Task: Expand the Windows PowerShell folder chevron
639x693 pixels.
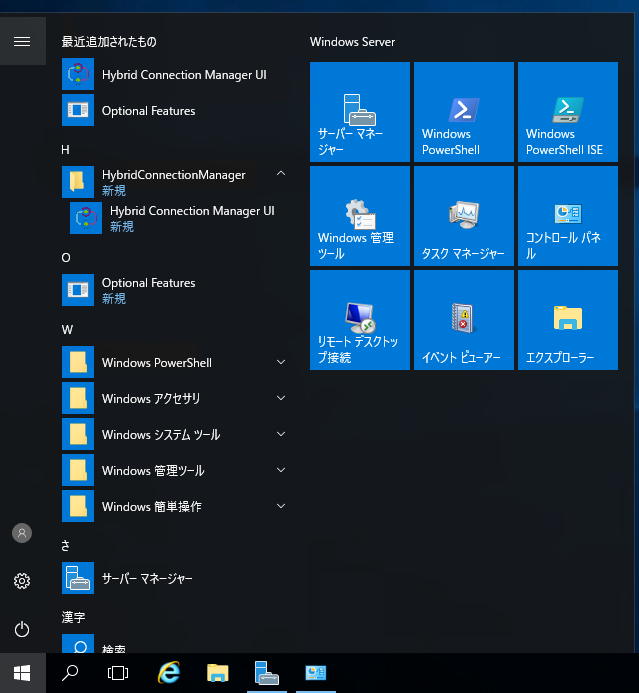Action: click(281, 362)
